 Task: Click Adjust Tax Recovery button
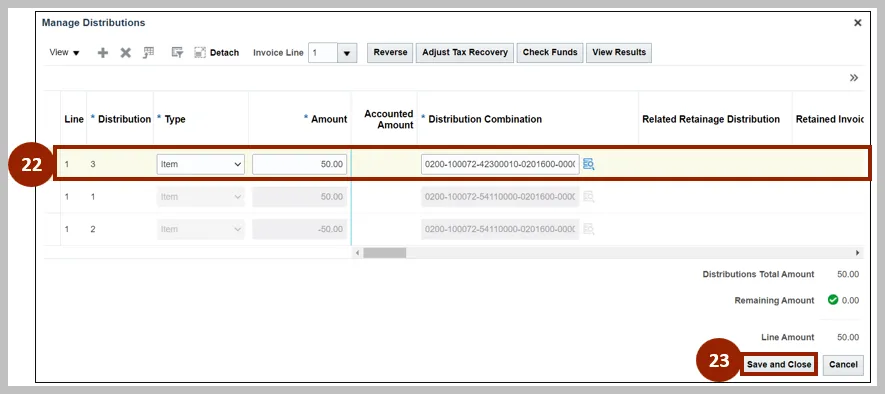click(465, 52)
